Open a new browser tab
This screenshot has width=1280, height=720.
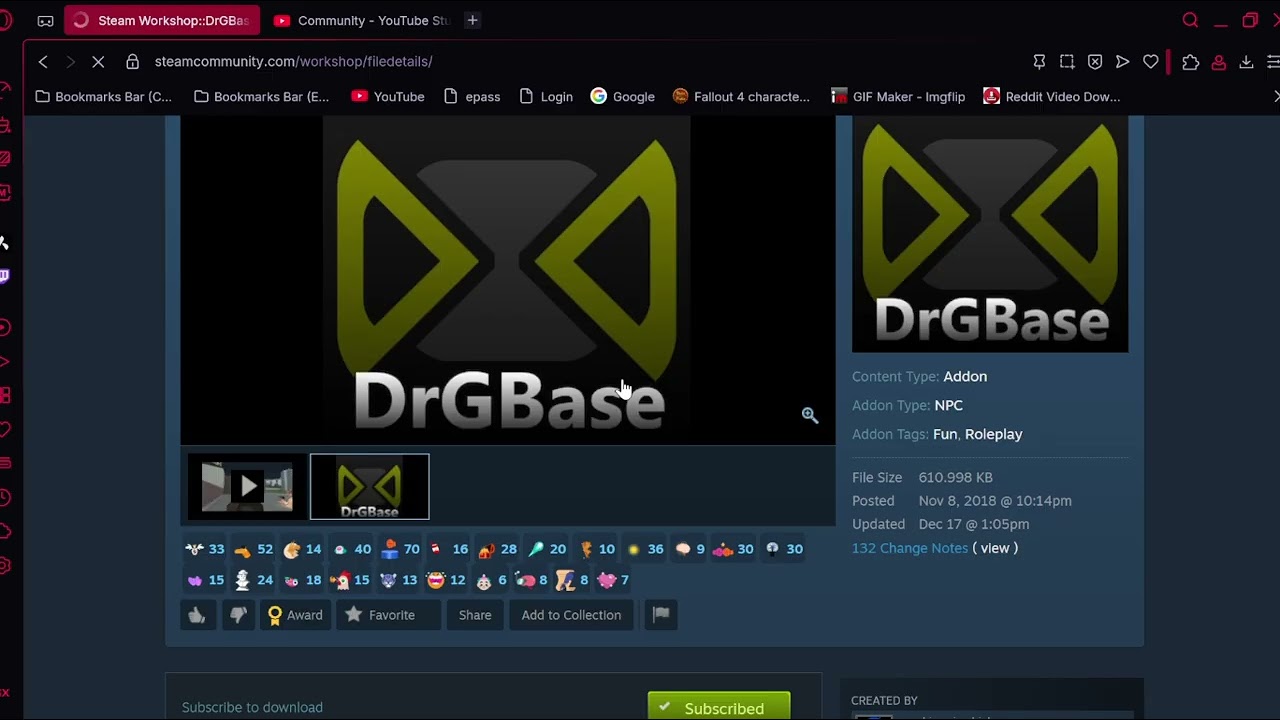tap(472, 20)
